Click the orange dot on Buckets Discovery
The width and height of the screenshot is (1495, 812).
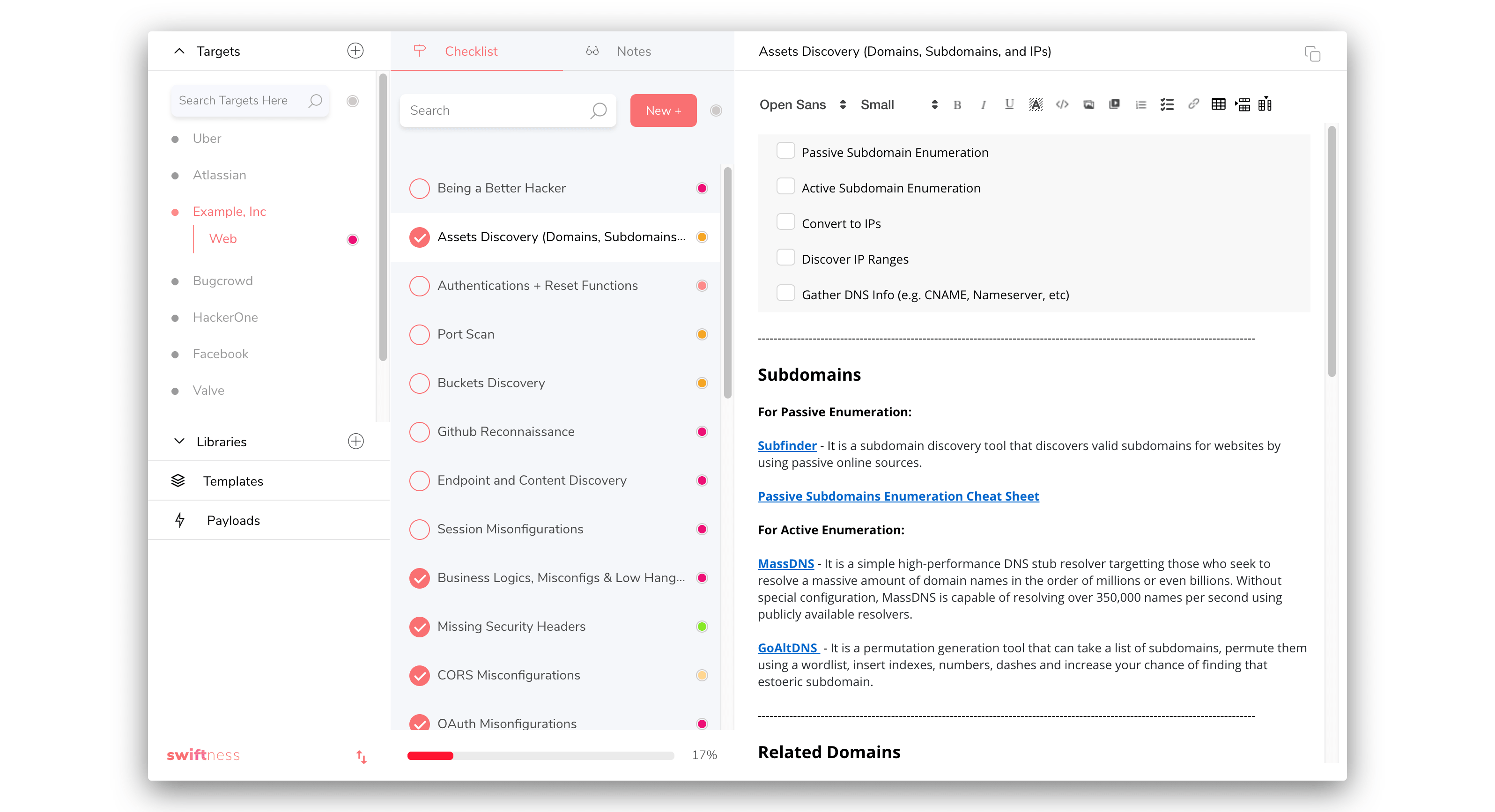point(702,383)
